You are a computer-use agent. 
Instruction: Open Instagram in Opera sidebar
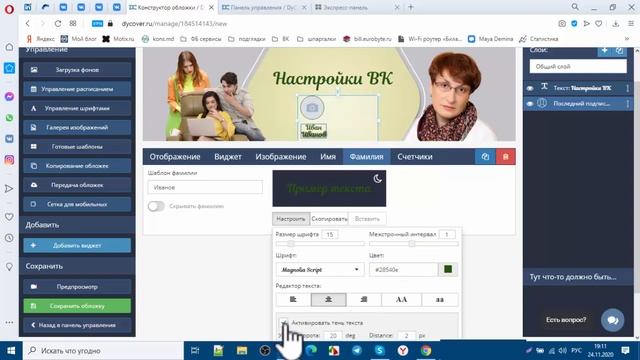9,160
